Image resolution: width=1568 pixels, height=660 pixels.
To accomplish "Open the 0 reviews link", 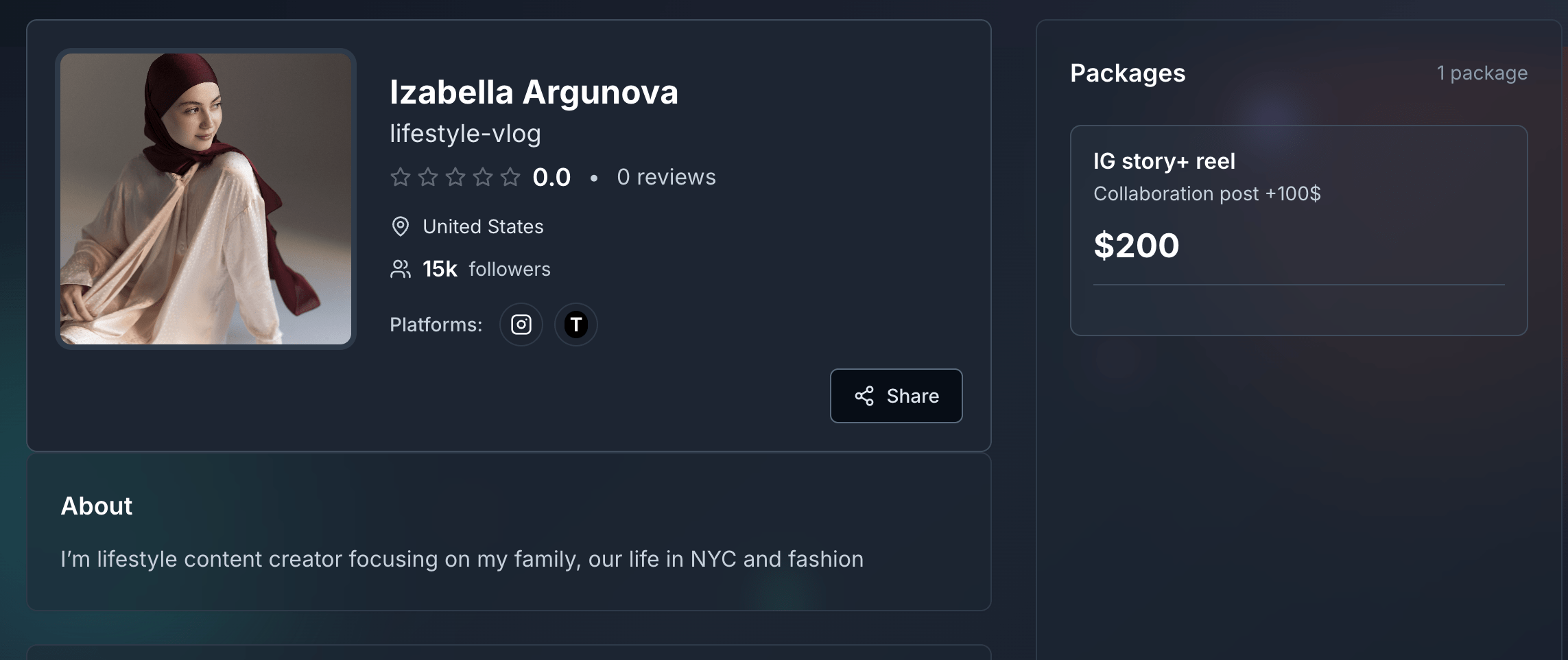I will click(x=666, y=177).
